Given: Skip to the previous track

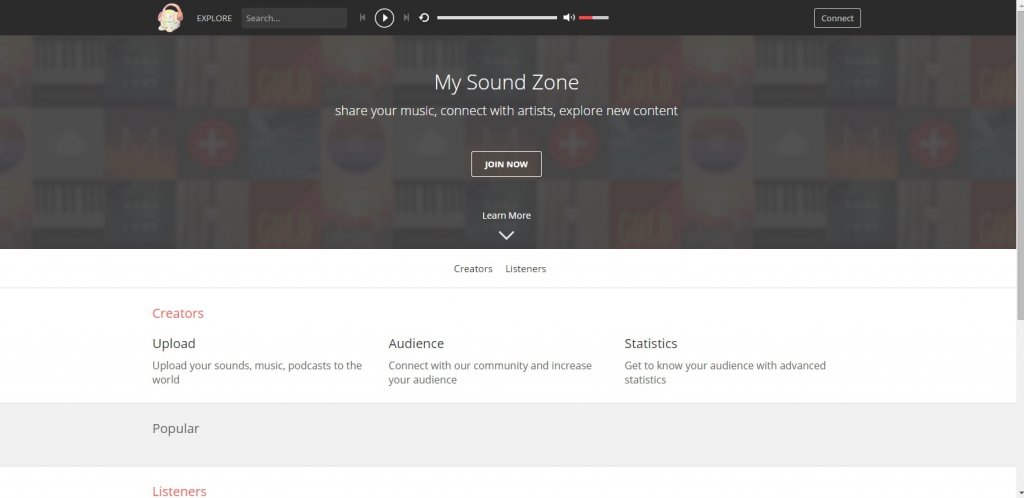Looking at the screenshot, I should [x=363, y=18].
